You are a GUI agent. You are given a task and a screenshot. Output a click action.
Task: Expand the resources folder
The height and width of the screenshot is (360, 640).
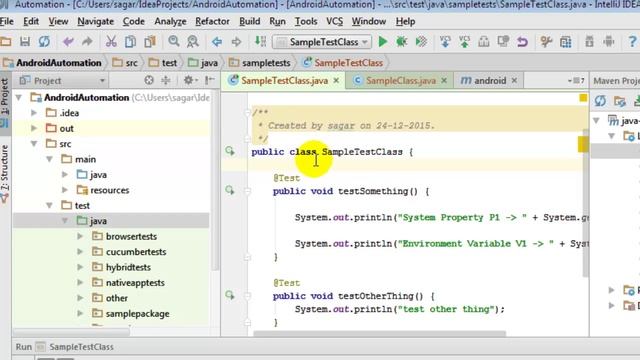point(65,190)
